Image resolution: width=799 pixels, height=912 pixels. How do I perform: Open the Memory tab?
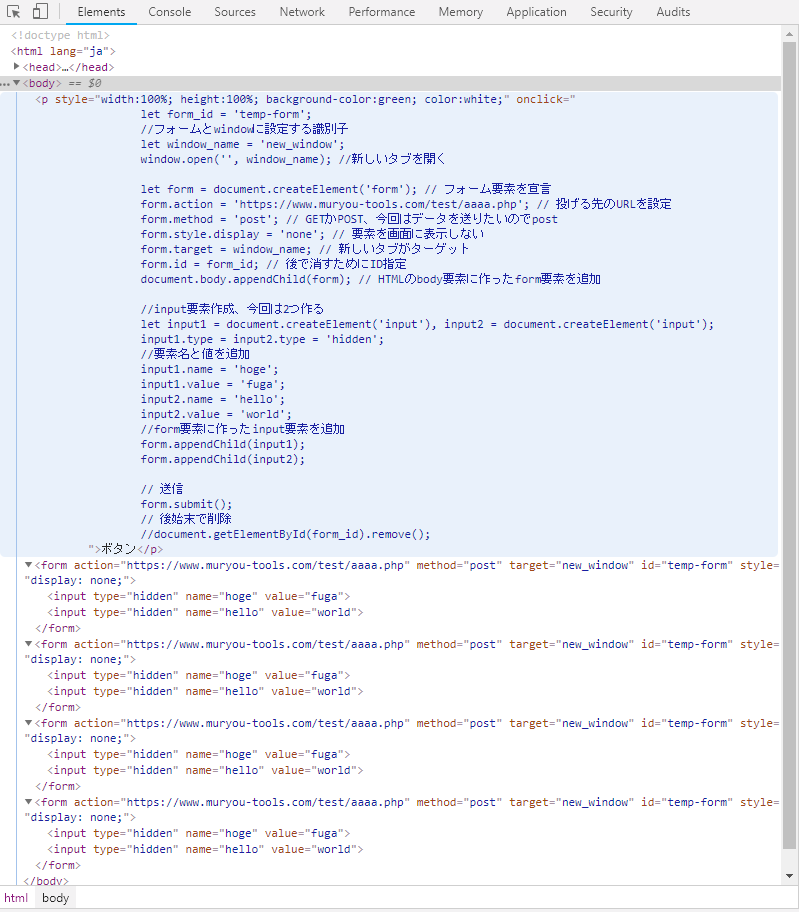click(x=461, y=12)
